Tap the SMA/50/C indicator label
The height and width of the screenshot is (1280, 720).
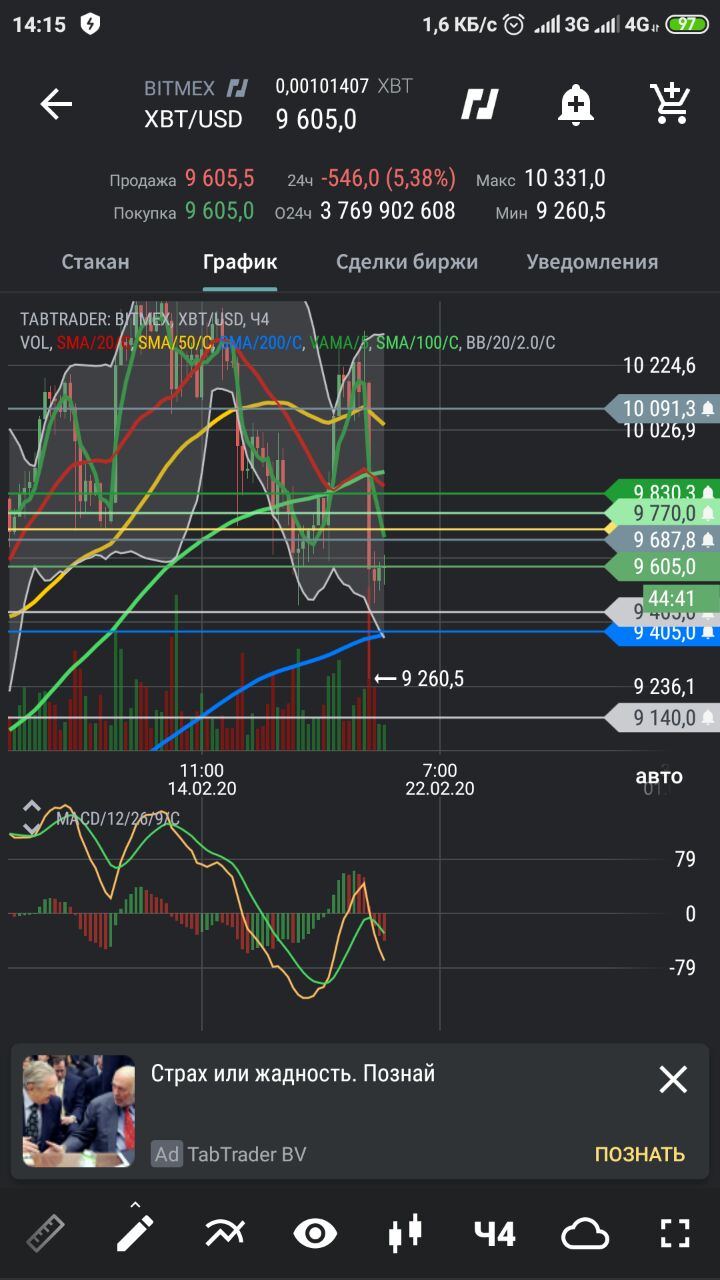click(175, 343)
